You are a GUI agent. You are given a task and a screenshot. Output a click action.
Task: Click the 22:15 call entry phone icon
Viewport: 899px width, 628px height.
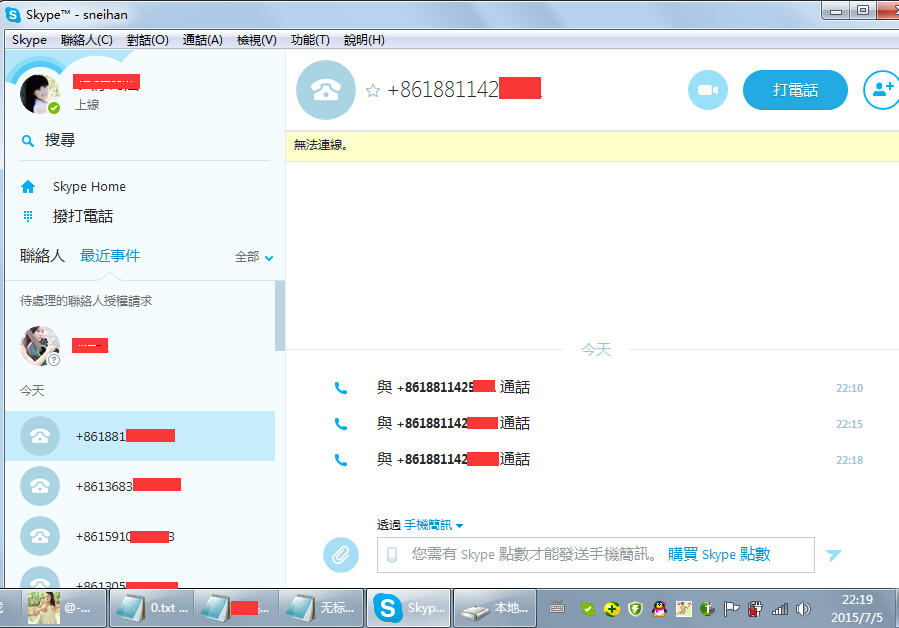(341, 424)
